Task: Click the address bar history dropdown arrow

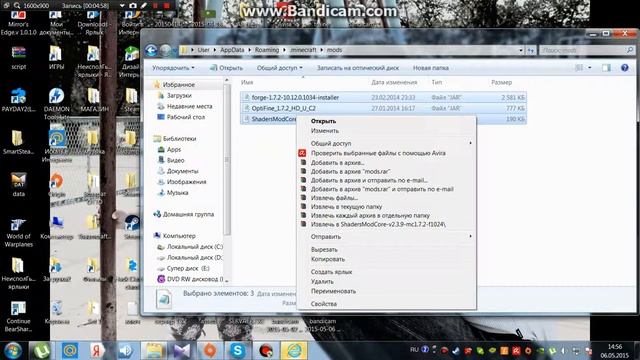Action: pyautogui.click(x=520, y=50)
